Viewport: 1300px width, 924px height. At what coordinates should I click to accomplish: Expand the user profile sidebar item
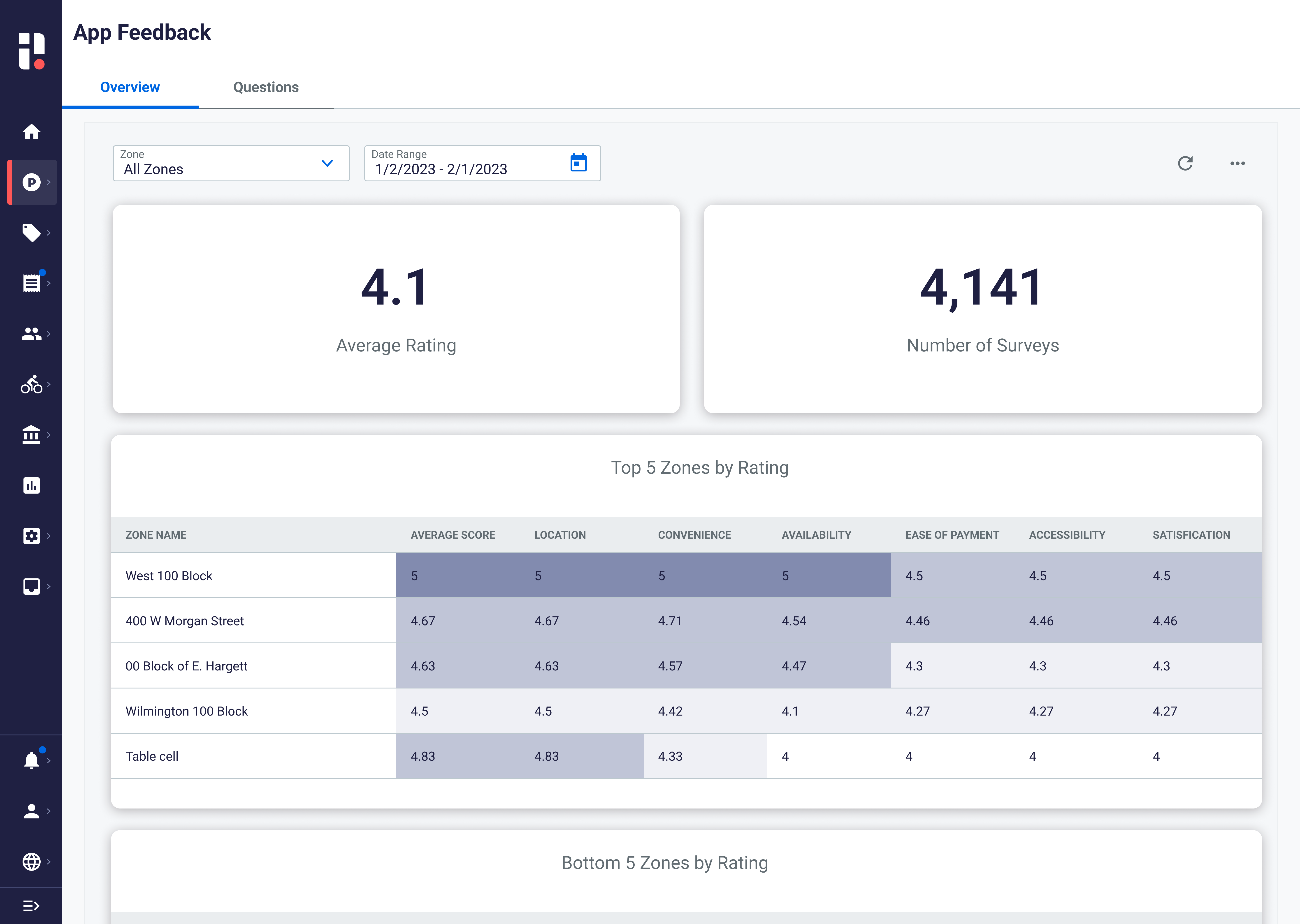point(31,811)
